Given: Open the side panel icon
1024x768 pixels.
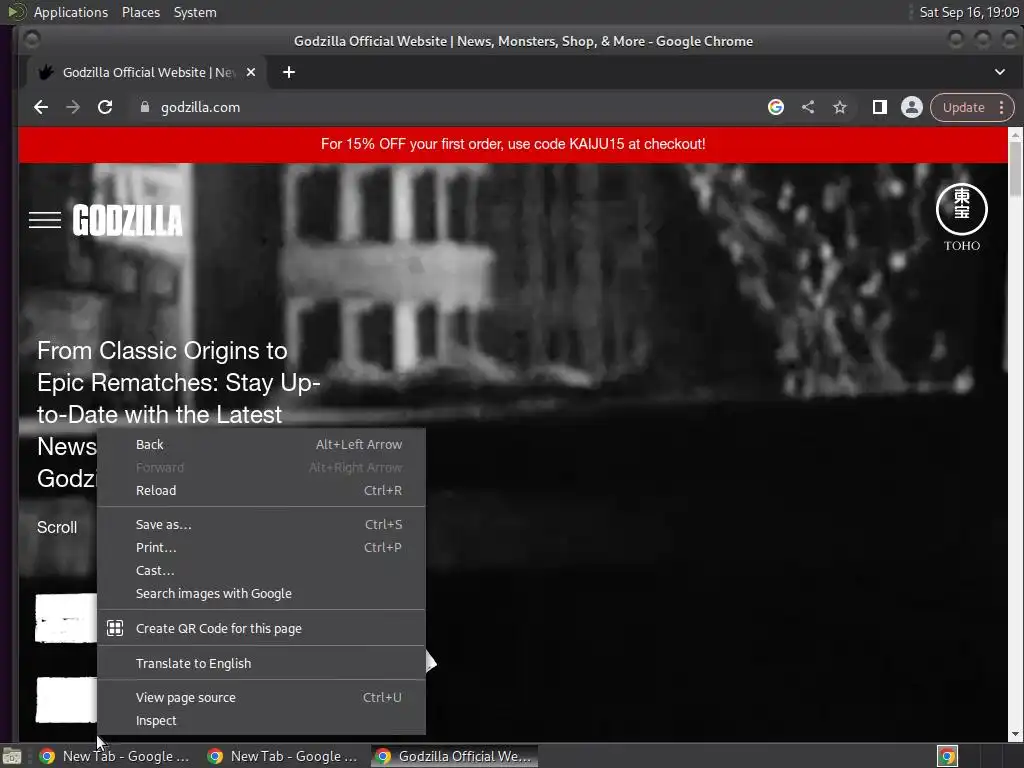Looking at the screenshot, I should pos(880,107).
